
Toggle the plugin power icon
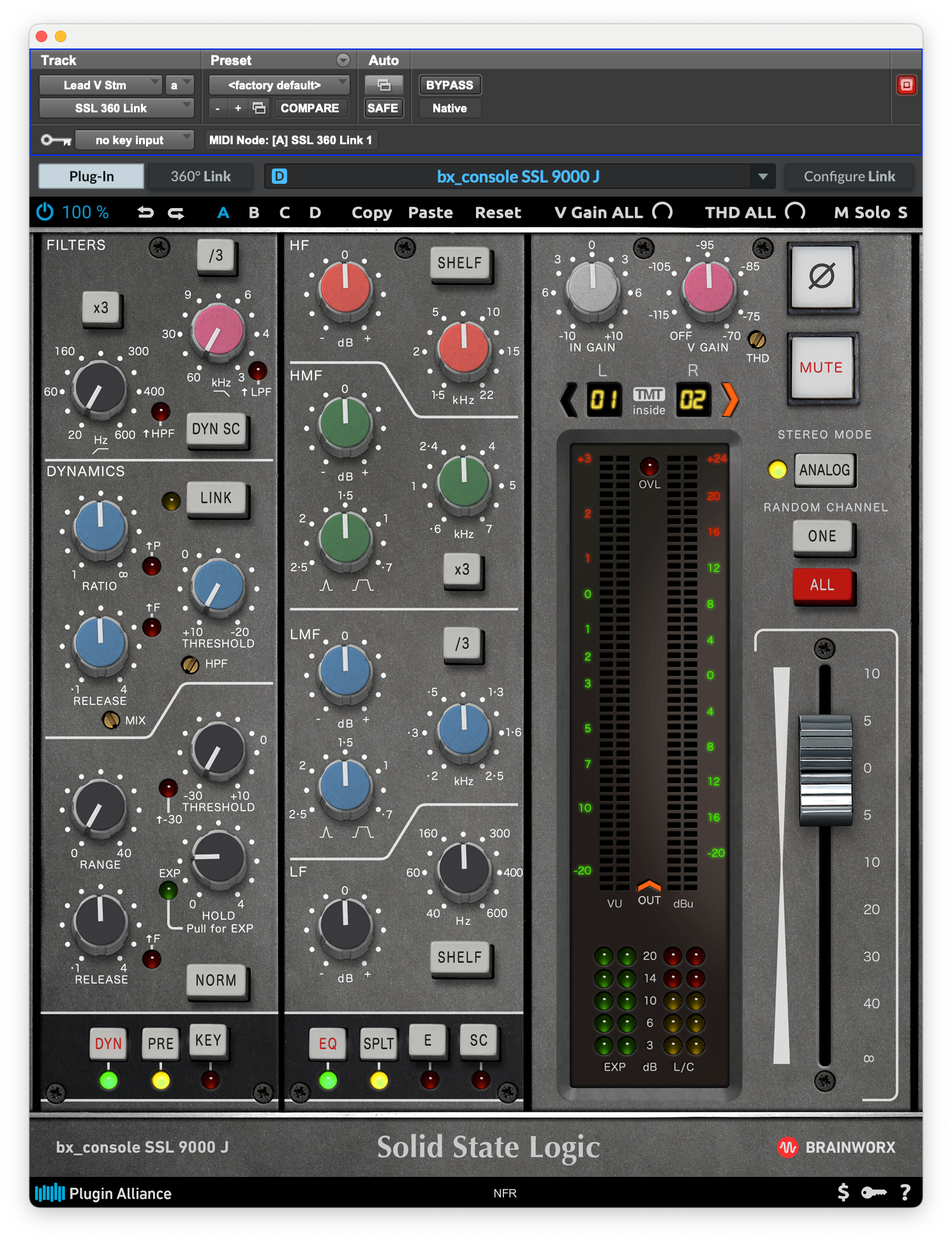pyautogui.click(x=45, y=212)
